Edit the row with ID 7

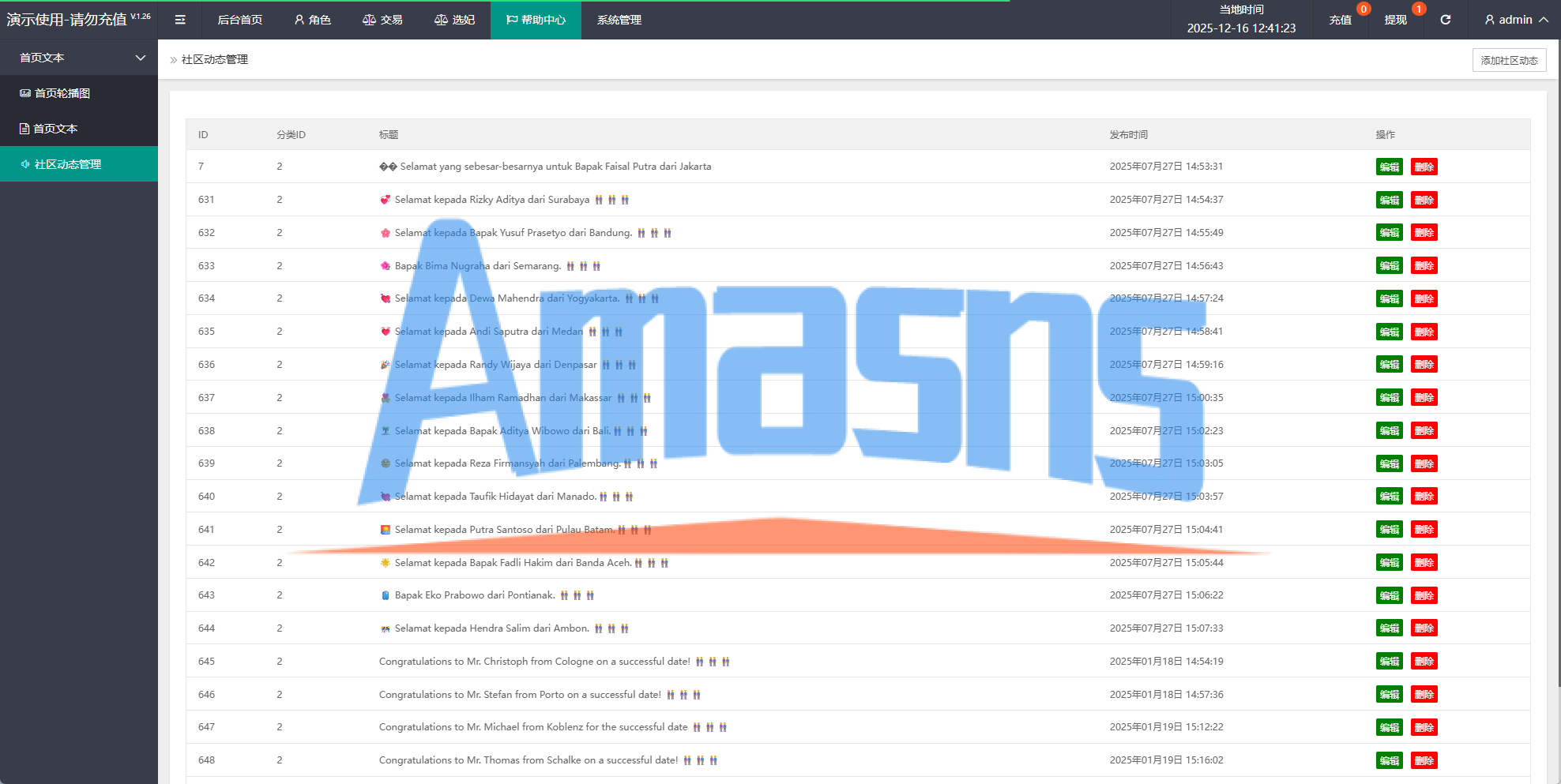1390,167
